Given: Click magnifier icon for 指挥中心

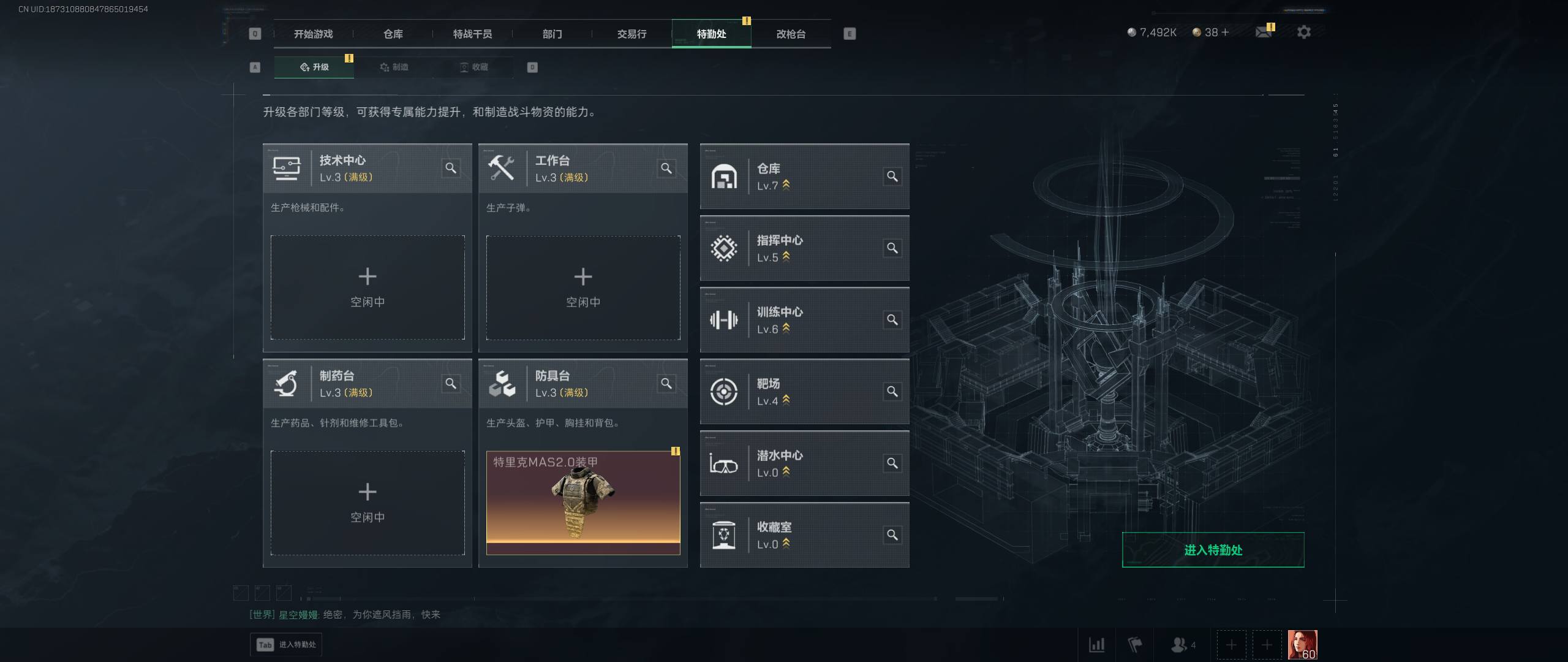Looking at the screenshot, I should point(892,248).
